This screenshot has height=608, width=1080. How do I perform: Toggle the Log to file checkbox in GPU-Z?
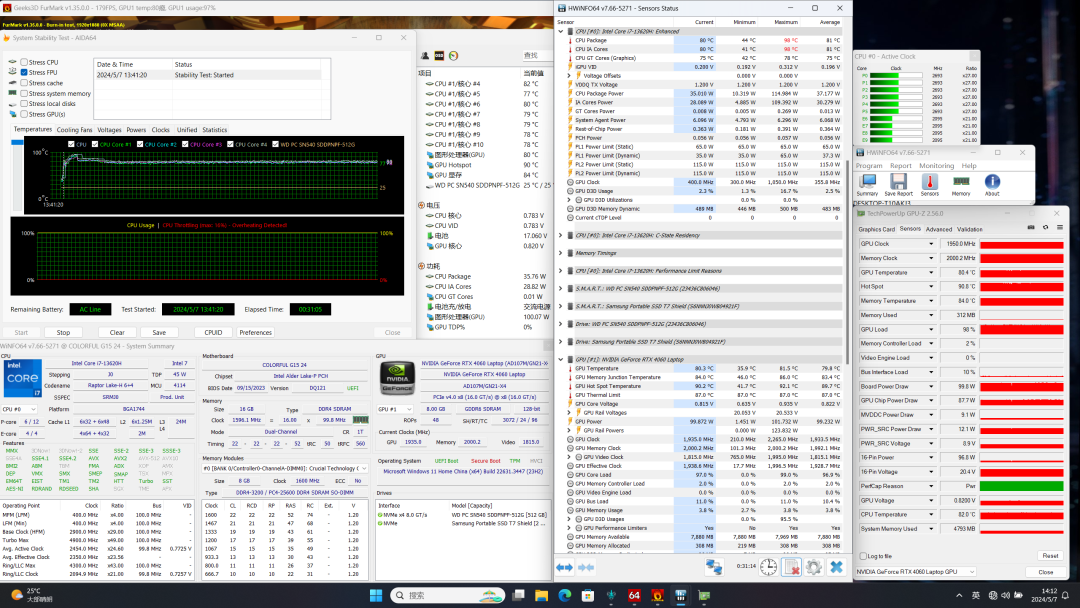click(x=863, y=556)
